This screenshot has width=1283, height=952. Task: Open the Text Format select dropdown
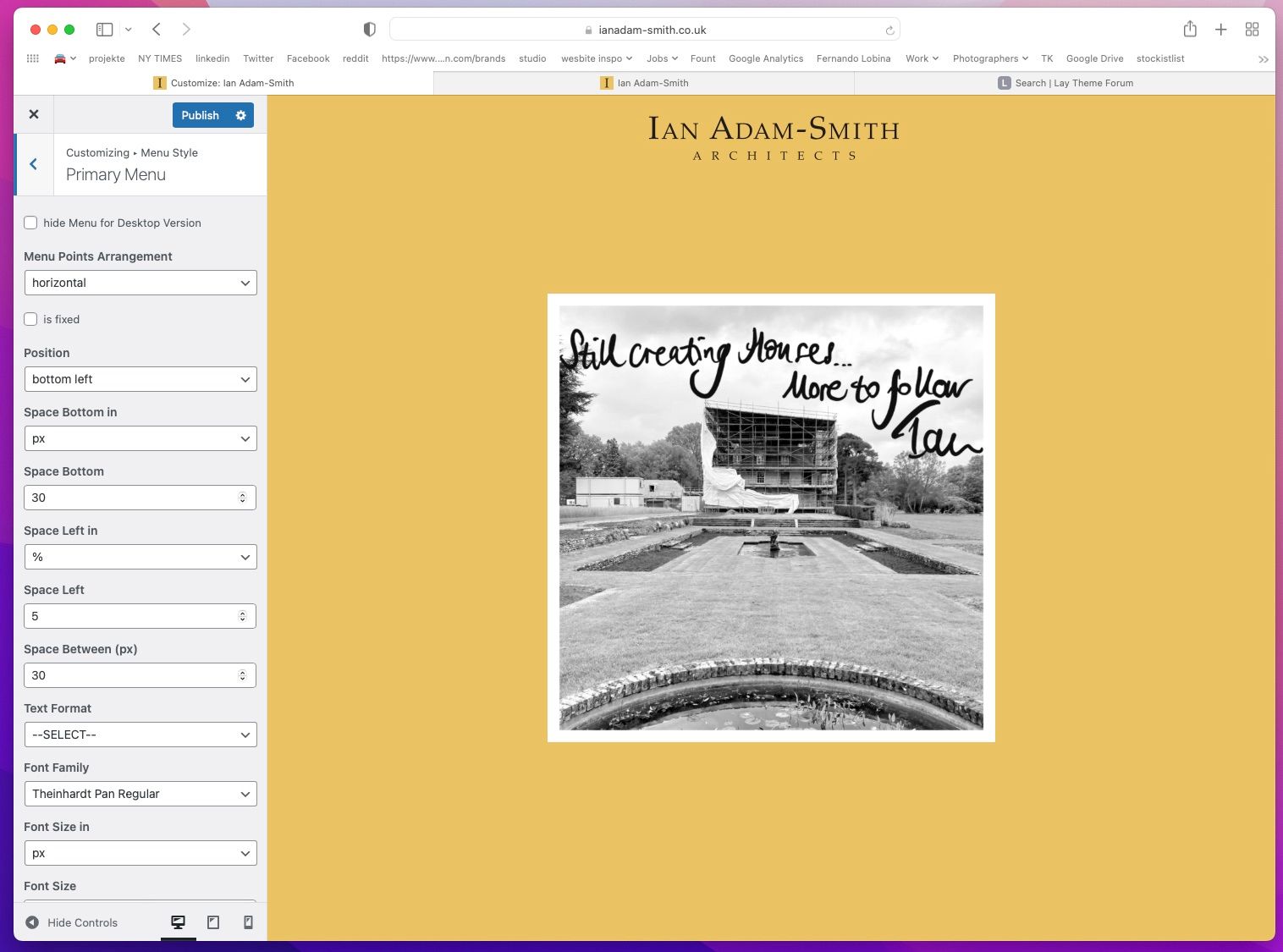[140, 735]
